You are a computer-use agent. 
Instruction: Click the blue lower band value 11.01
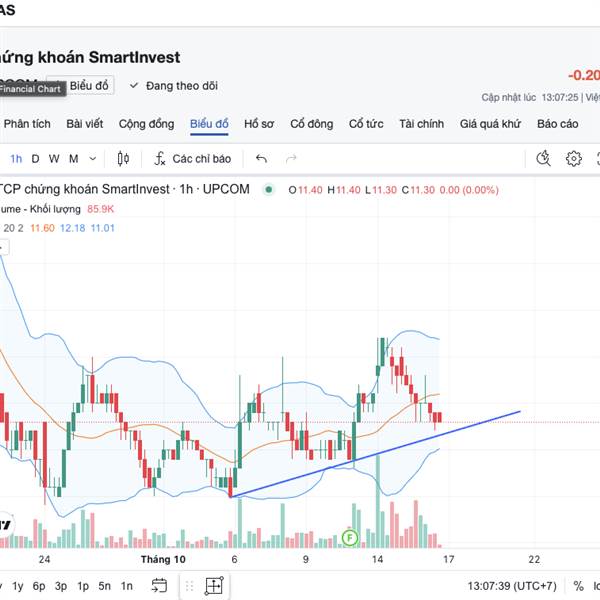coord(103,228)
